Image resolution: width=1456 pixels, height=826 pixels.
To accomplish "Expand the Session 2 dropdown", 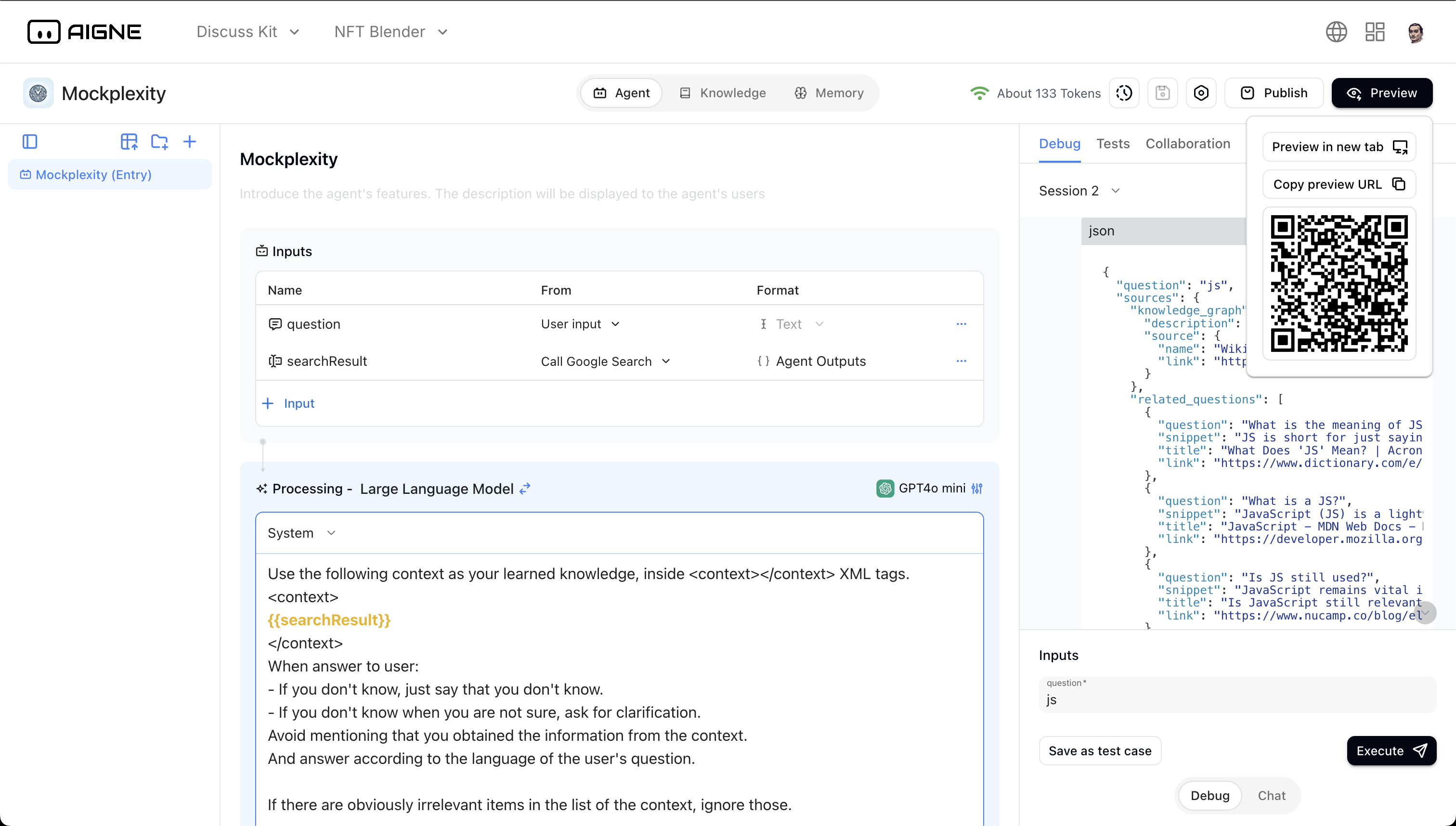I will [1079, 191].
